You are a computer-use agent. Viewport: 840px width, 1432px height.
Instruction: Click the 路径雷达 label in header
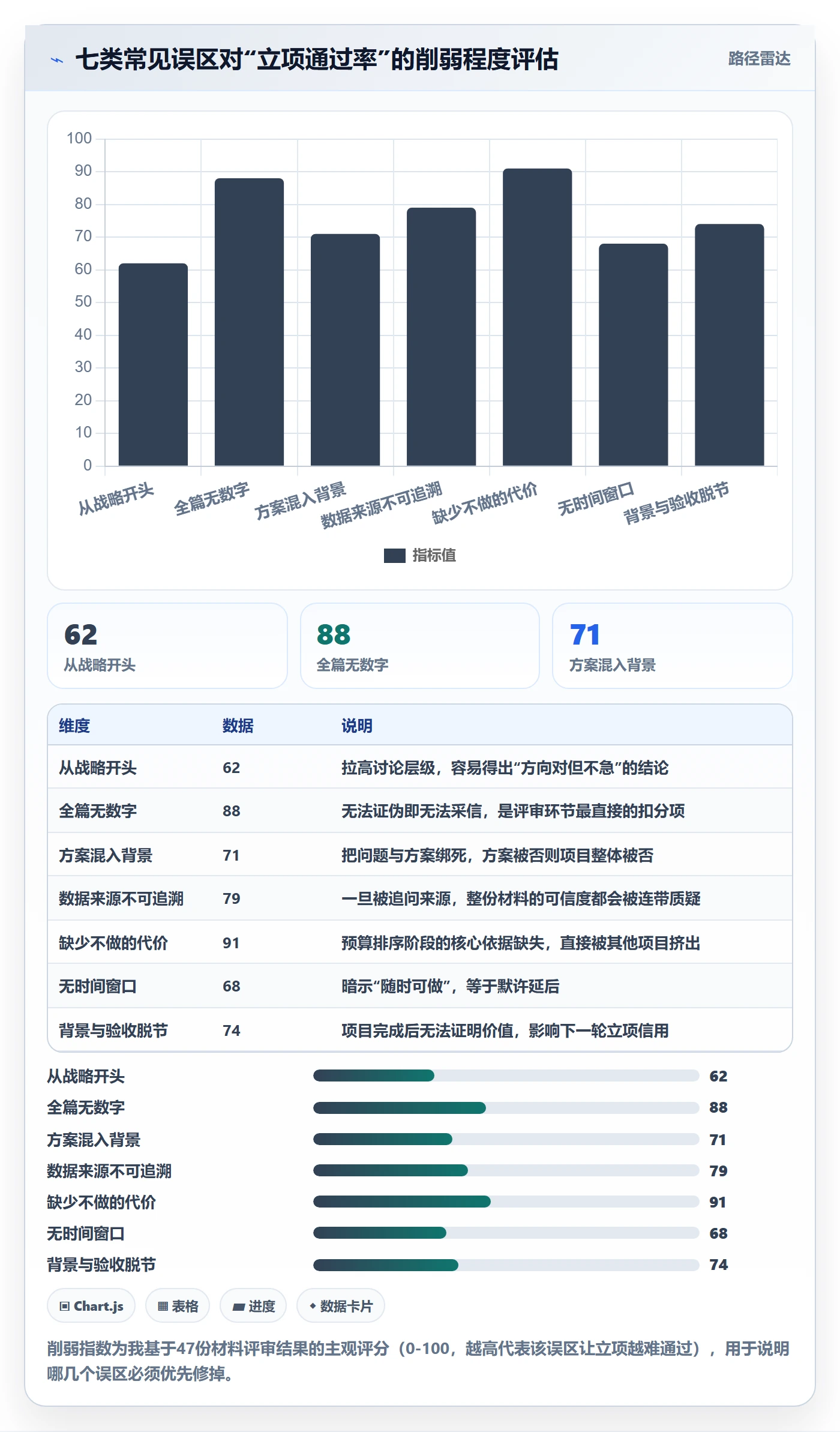pyautogui.click(x=759, y=59)
